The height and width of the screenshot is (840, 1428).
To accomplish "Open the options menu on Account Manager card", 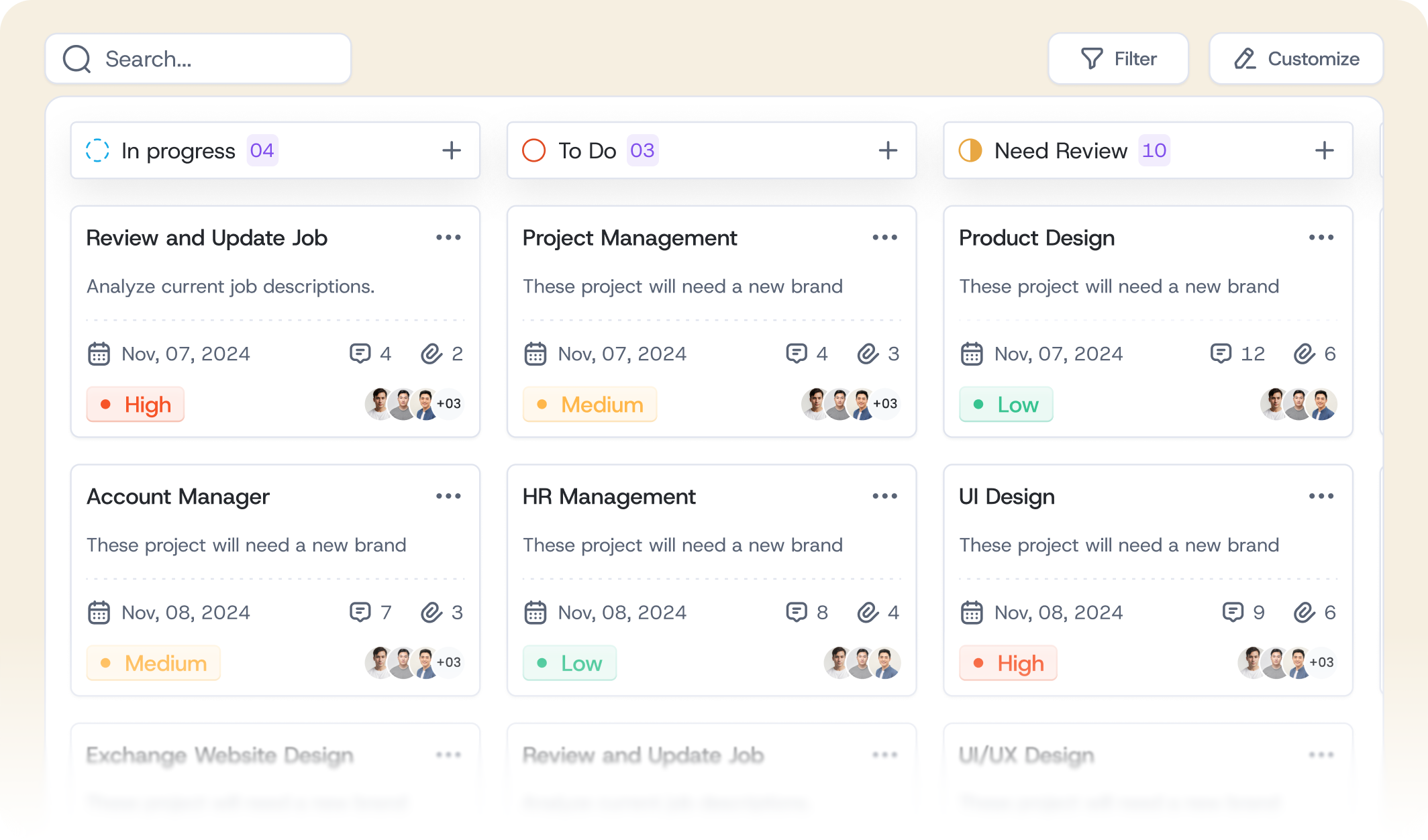I will coord(448,496).
